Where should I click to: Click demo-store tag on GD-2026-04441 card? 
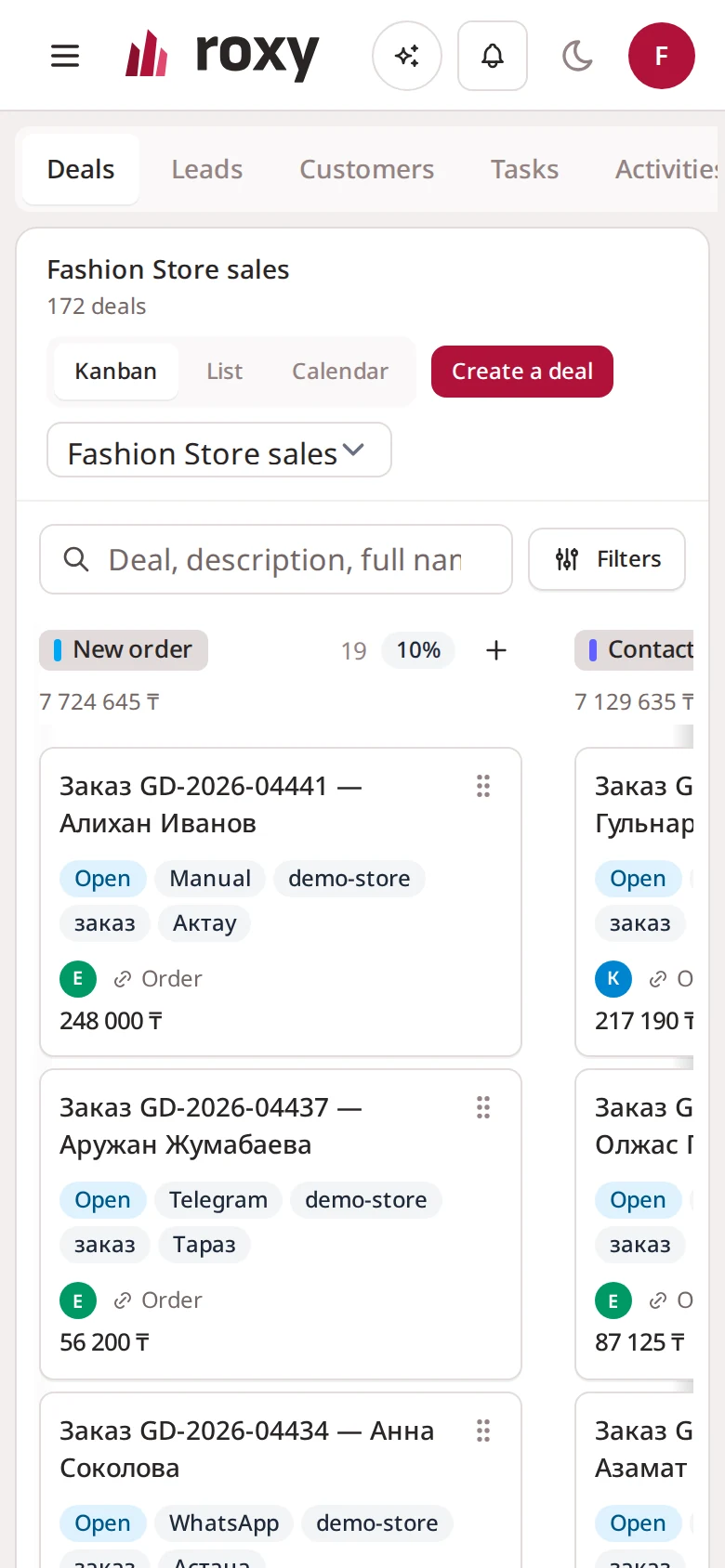click(x=349, y=879)
